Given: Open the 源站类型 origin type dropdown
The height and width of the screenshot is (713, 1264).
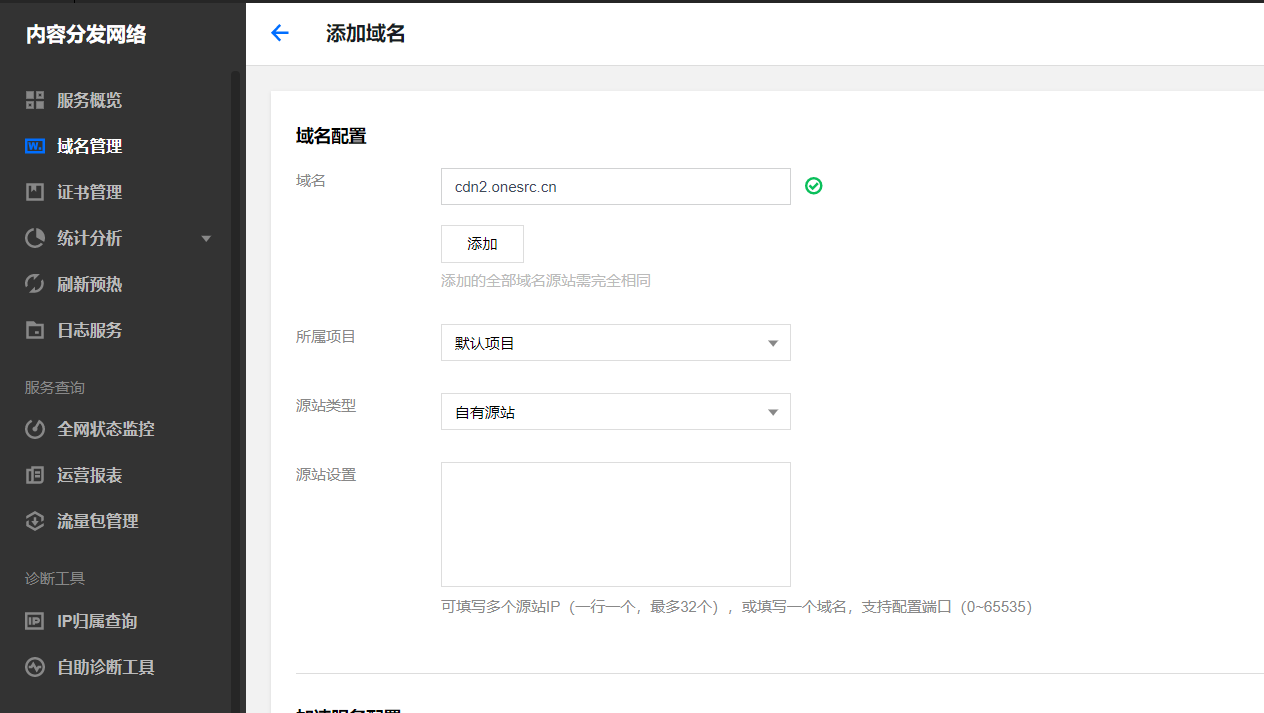Looking at the screenshot, I should pyautogui.click(x=615, y=411).
